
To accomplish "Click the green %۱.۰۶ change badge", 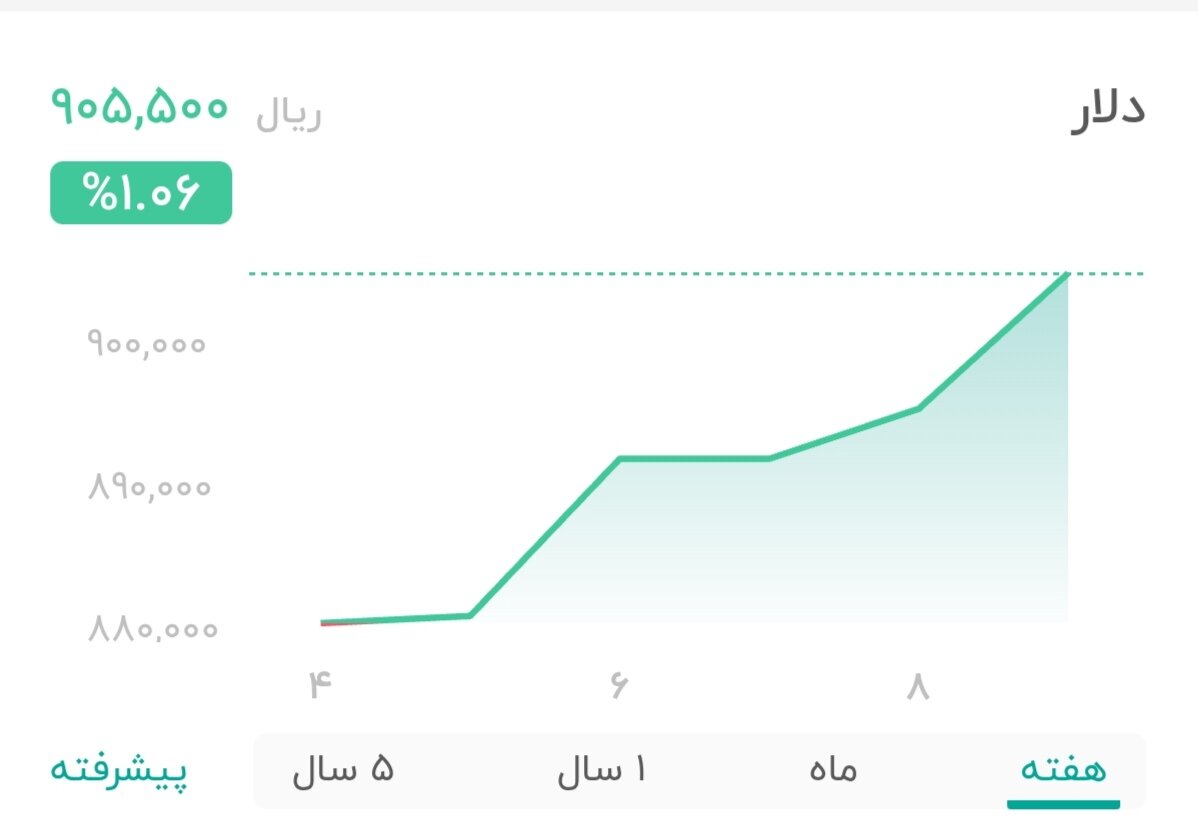I will (139, 190).
